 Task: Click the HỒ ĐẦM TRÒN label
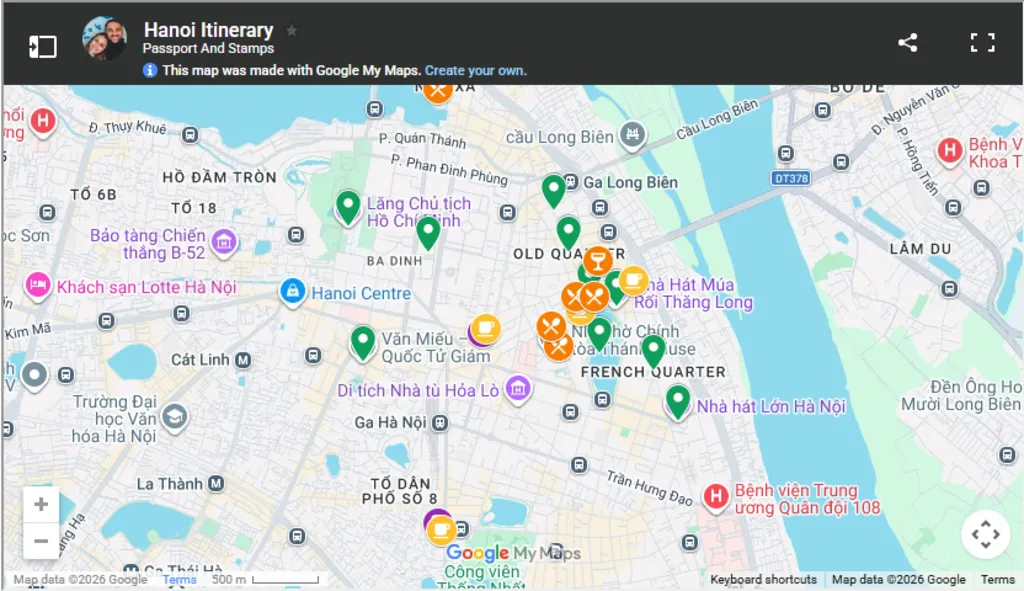tap(219, 177)
